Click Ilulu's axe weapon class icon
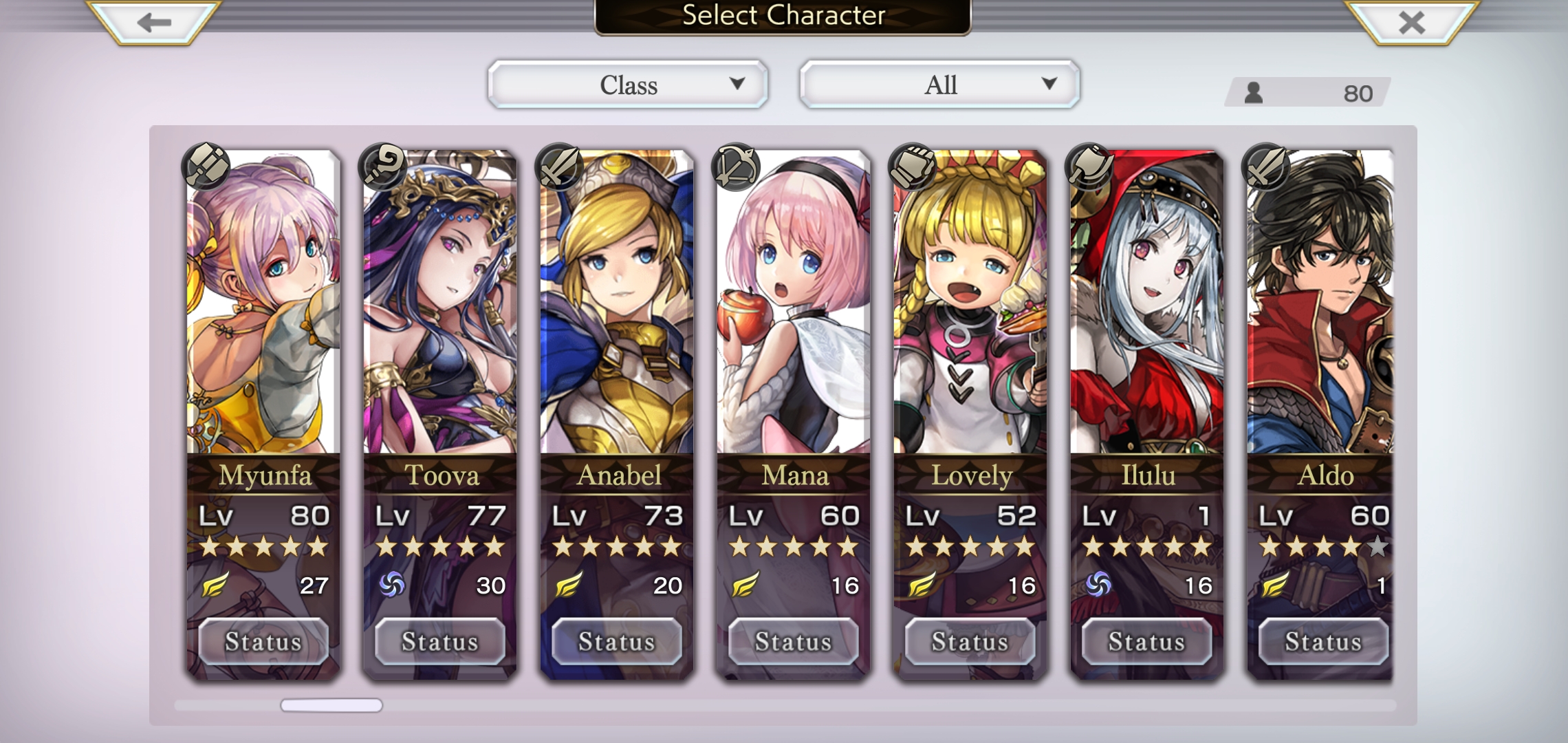The image size is (1568, 743). click(x=1089, y=166)
